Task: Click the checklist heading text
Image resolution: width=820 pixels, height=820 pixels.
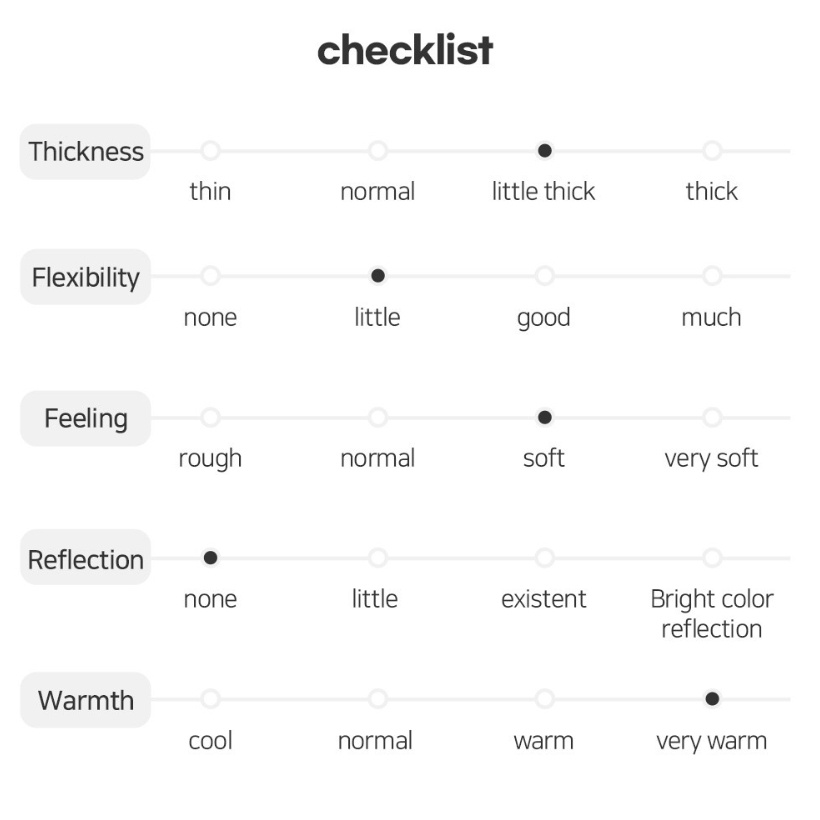Action: coord(405,50)
